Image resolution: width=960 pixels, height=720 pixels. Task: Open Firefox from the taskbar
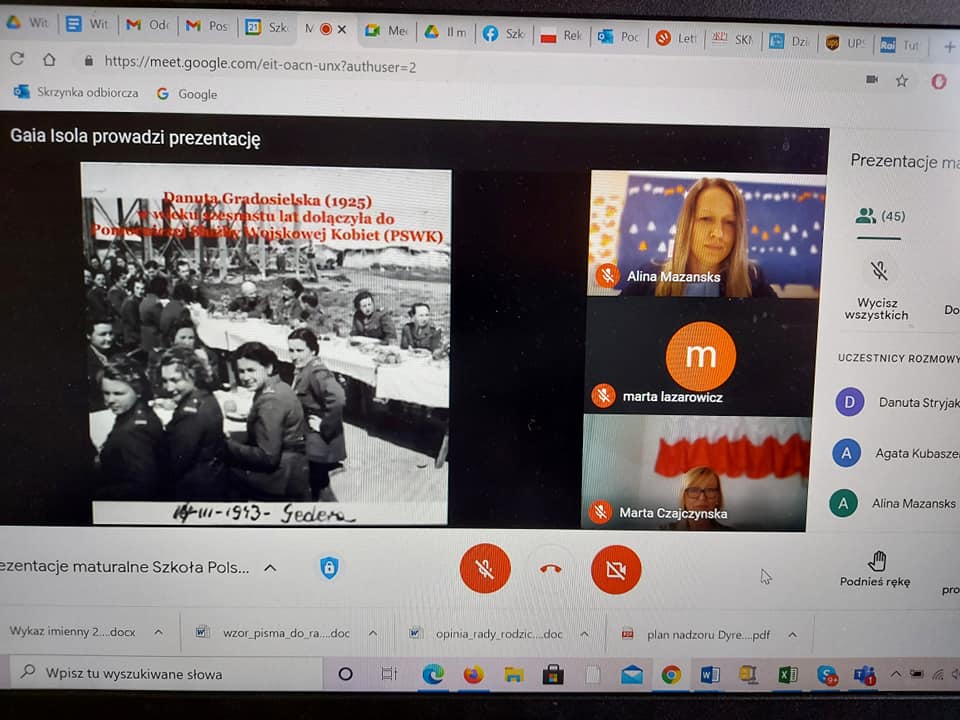click(x=473, y=674)
